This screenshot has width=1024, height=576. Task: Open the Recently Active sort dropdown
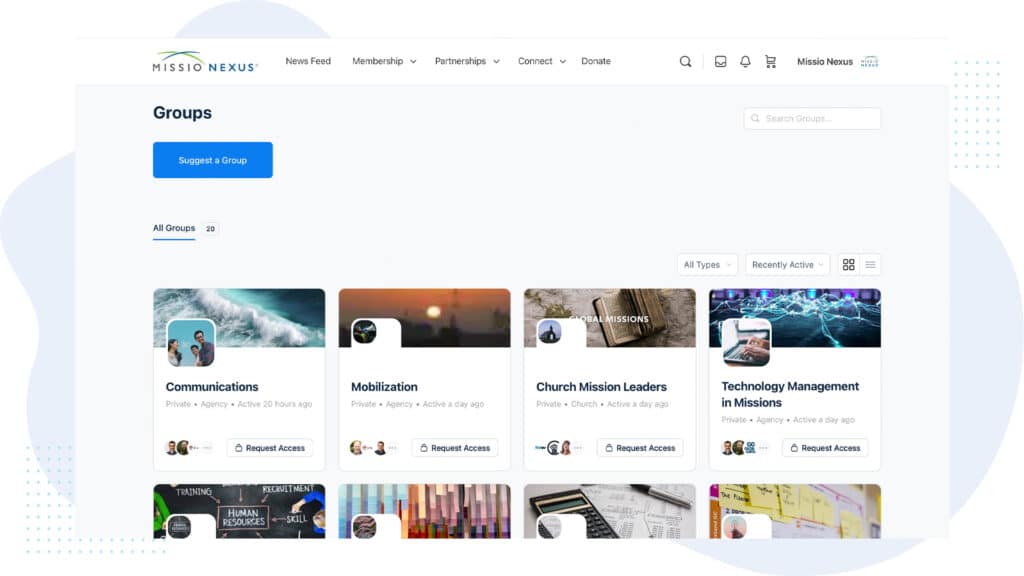pos(788,265)
